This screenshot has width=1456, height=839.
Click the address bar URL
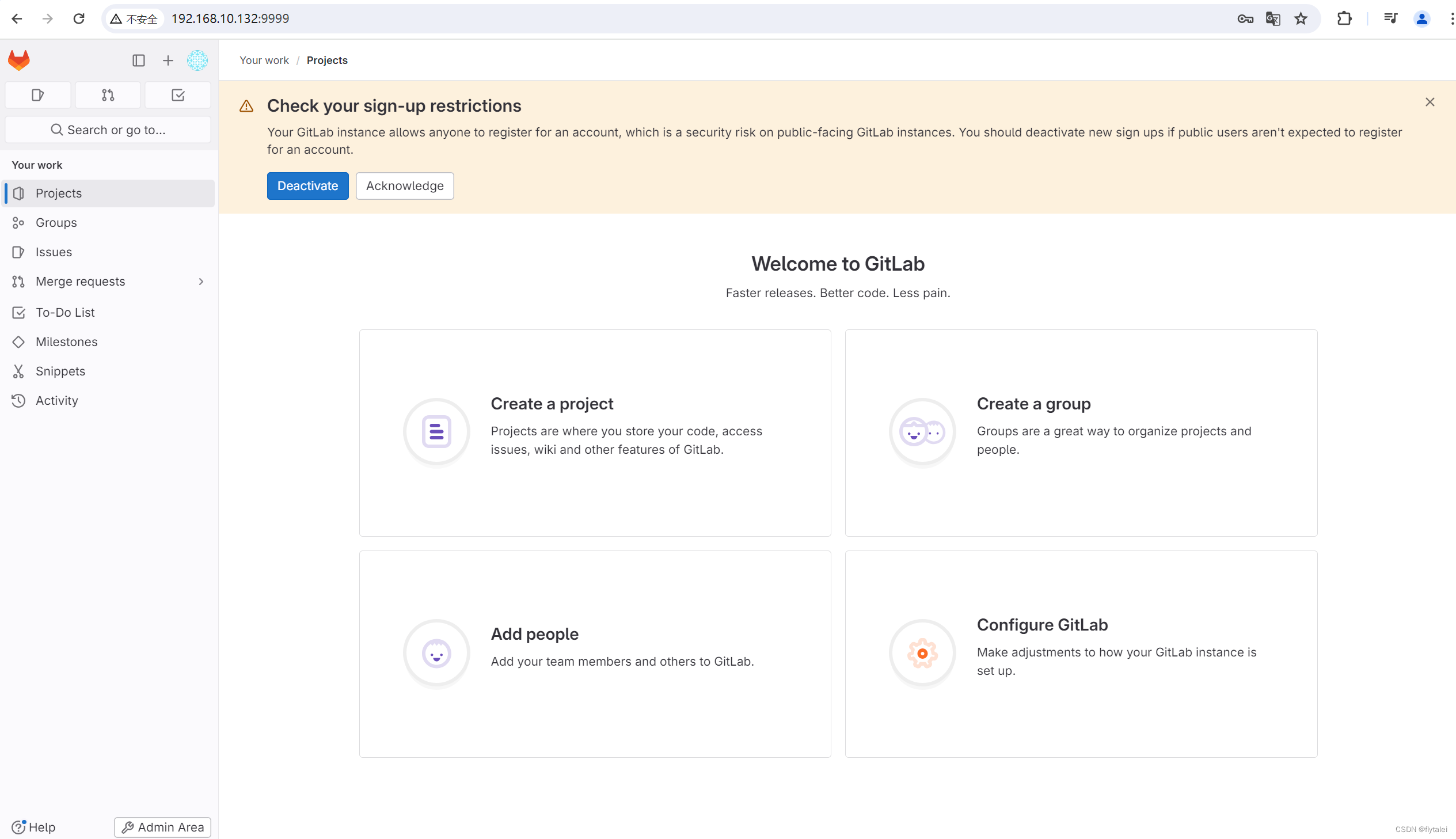click(230, 18)
